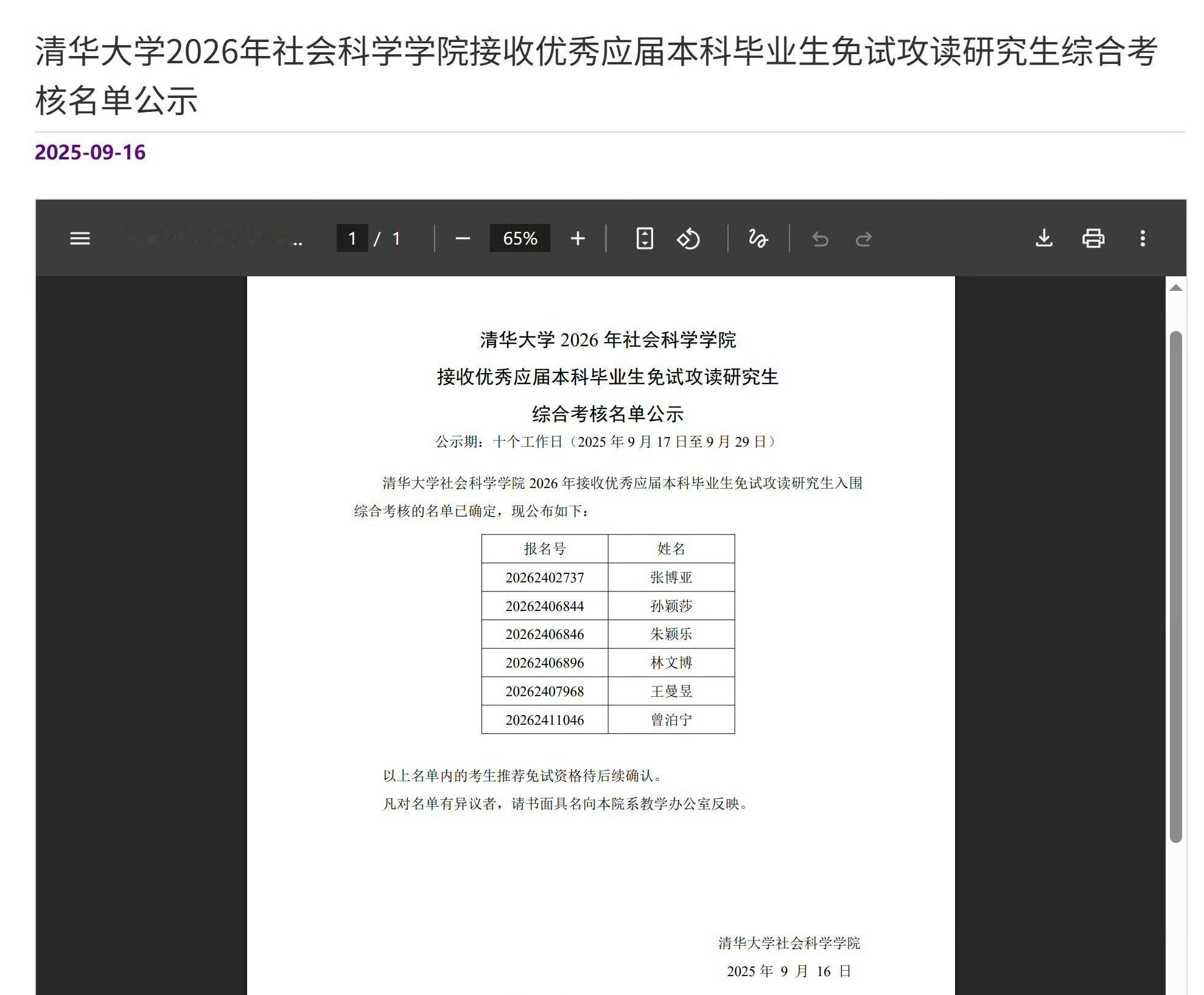Zoom in with the plus button

tap(578, 239)
